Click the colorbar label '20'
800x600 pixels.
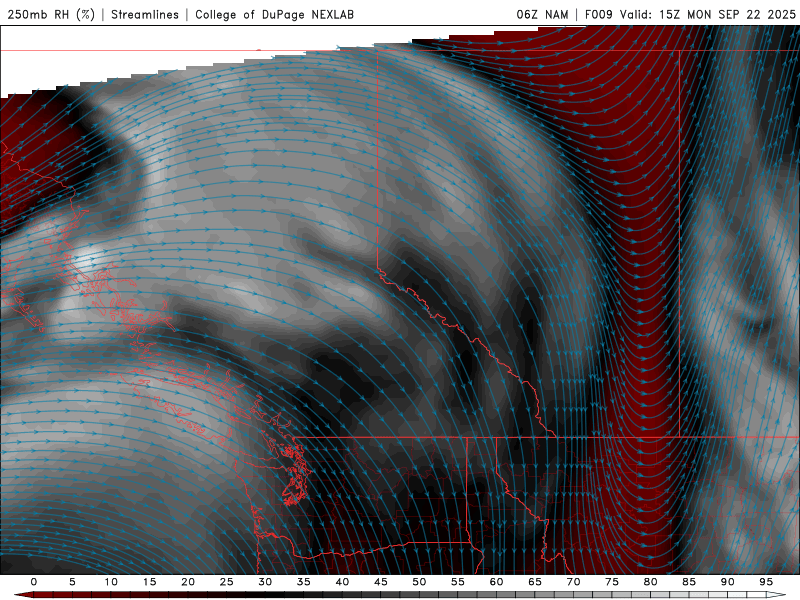(188, 582)
